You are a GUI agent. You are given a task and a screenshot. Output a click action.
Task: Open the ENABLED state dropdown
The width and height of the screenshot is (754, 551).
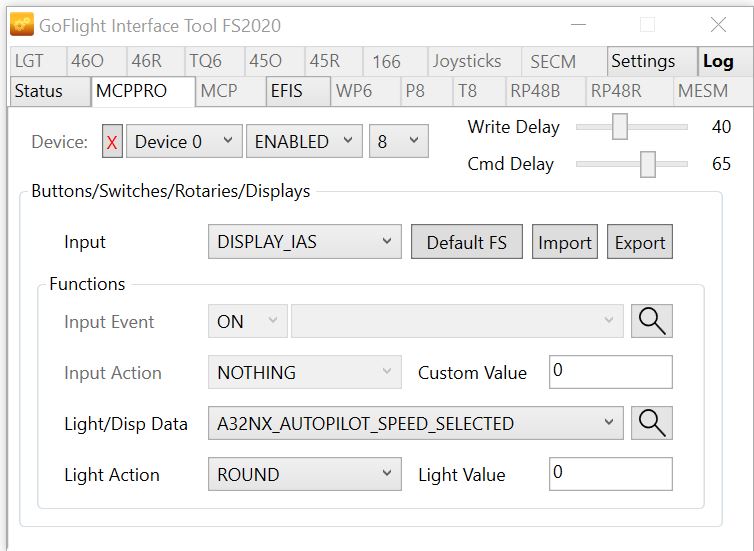tap(304, 142)
